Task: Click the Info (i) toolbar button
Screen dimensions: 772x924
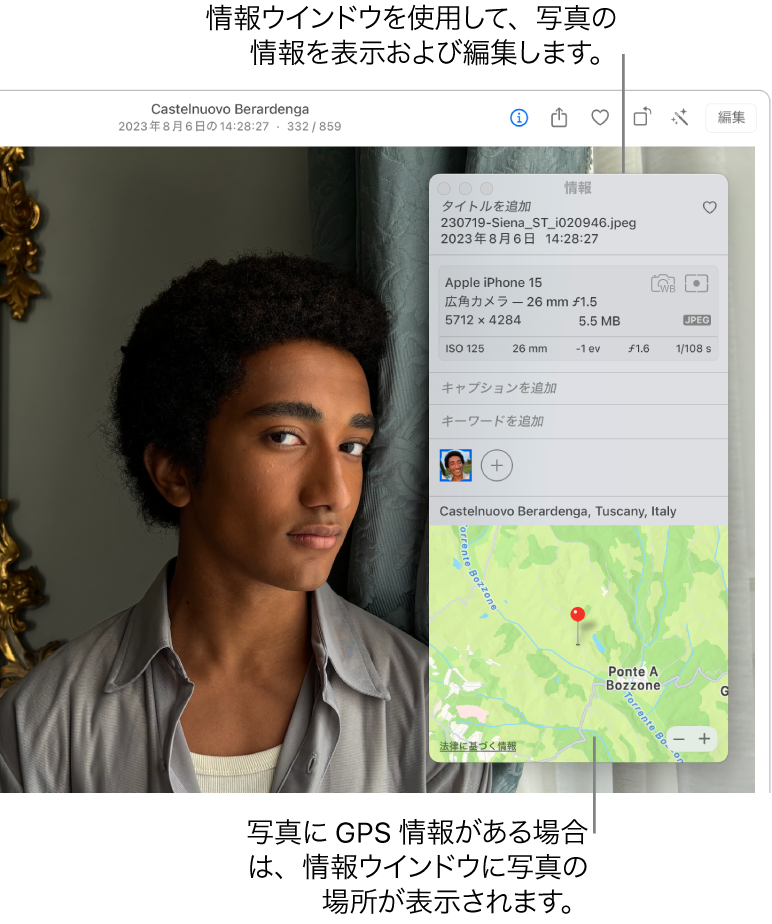Action: coord(519,118)
